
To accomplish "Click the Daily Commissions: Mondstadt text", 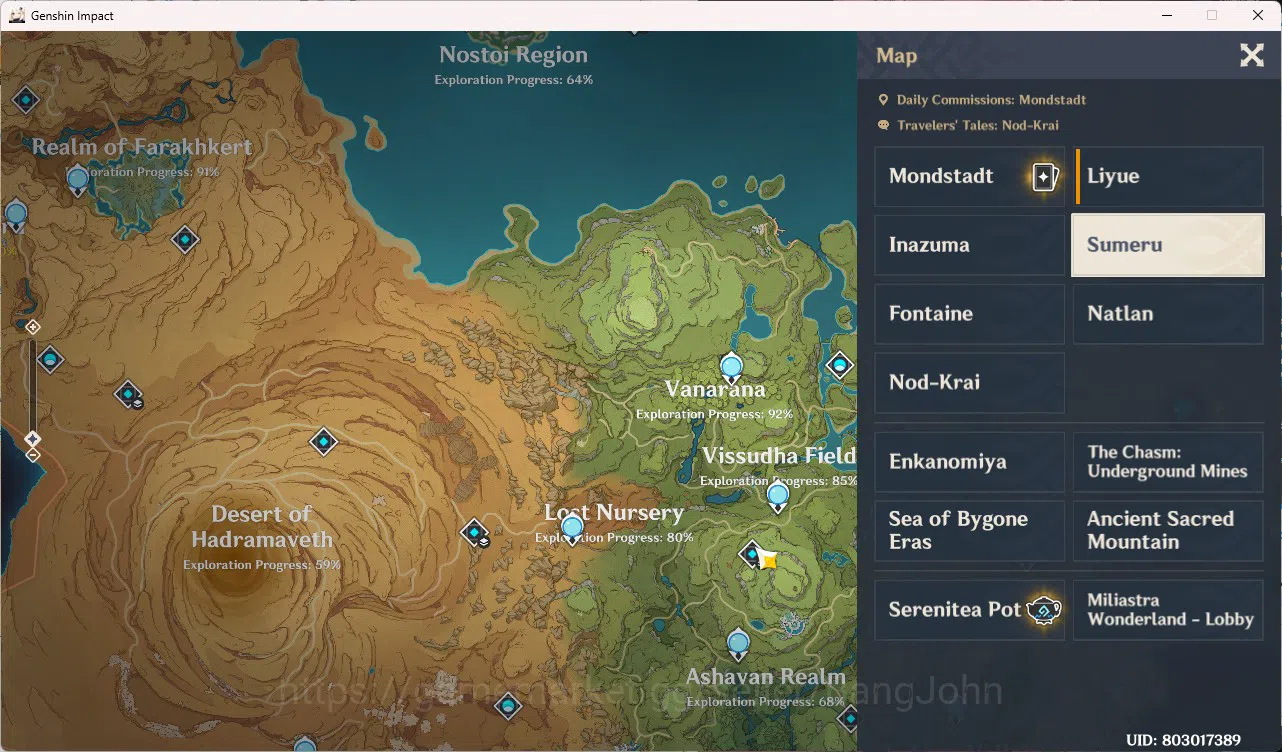I will [x=991, y=100].
